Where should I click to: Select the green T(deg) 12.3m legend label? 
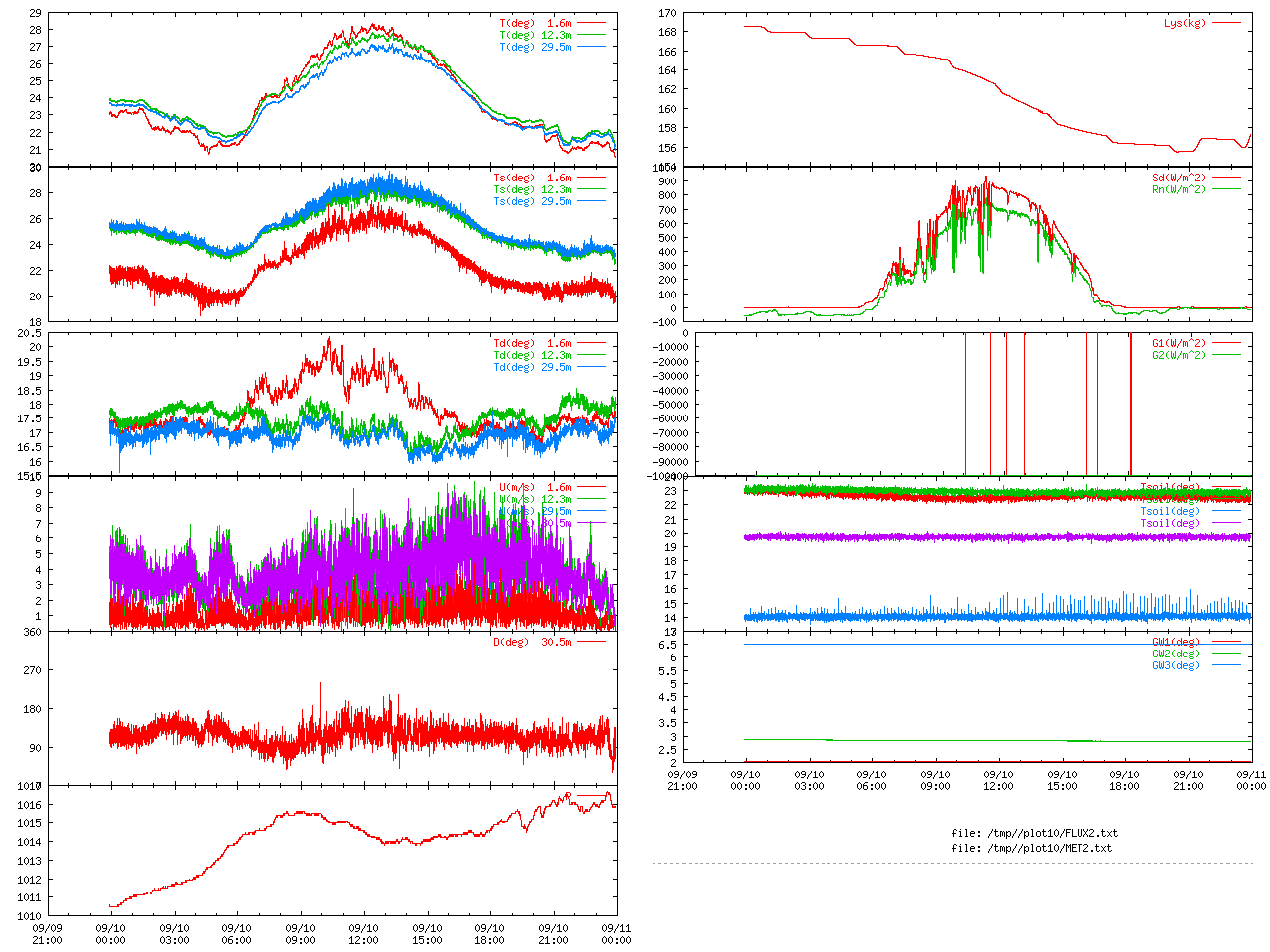(x=535, y=35)
